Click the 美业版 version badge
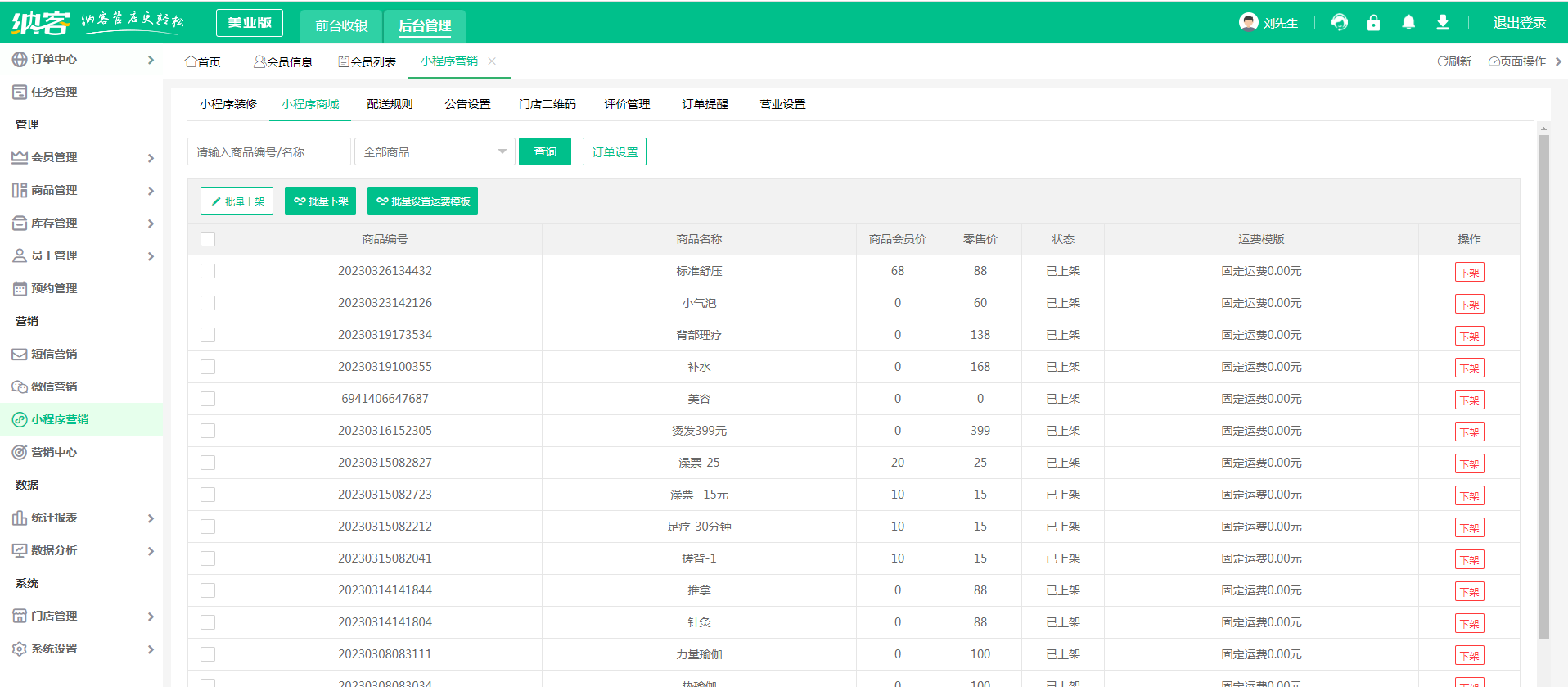Viewport: 1568px width, 687px height. tap(250, 23)
